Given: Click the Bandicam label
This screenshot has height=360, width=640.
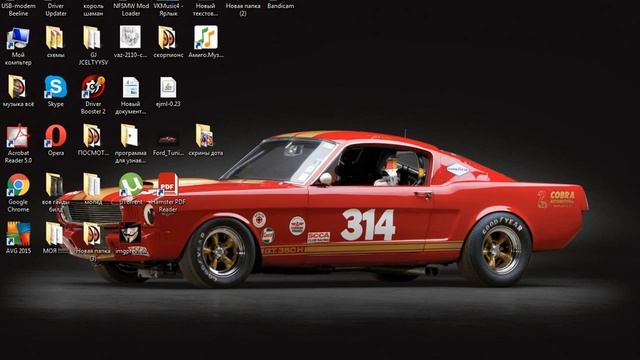Looking at the screenshot, I should tap(280, 6).
